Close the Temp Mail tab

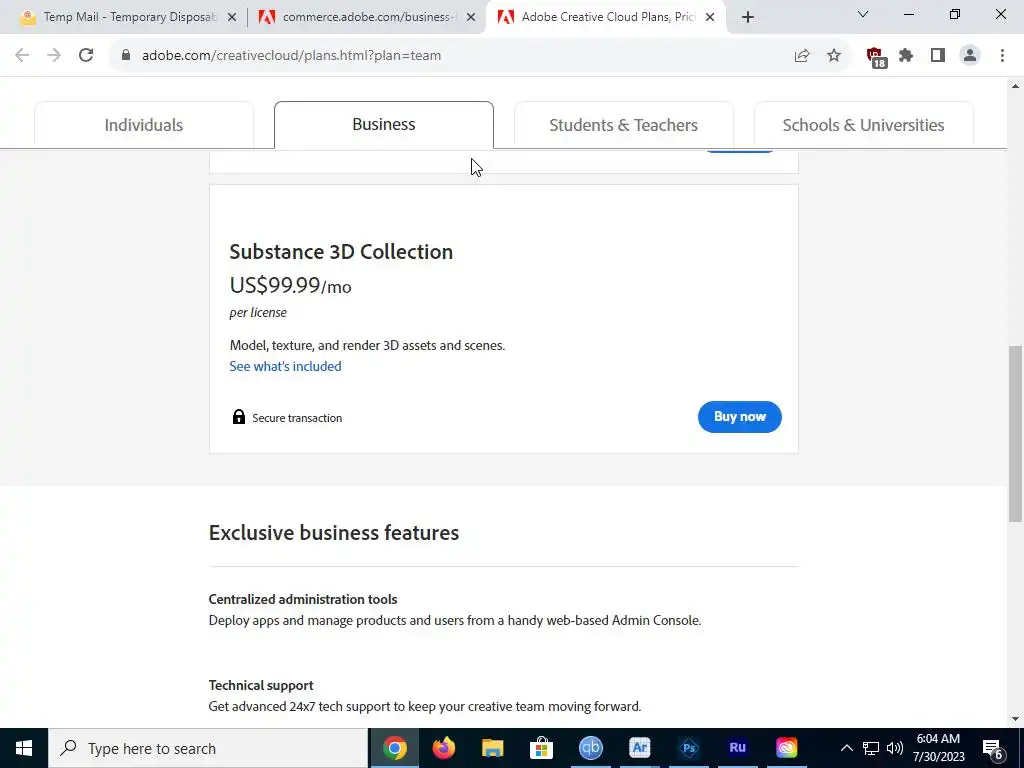point(232,18)
